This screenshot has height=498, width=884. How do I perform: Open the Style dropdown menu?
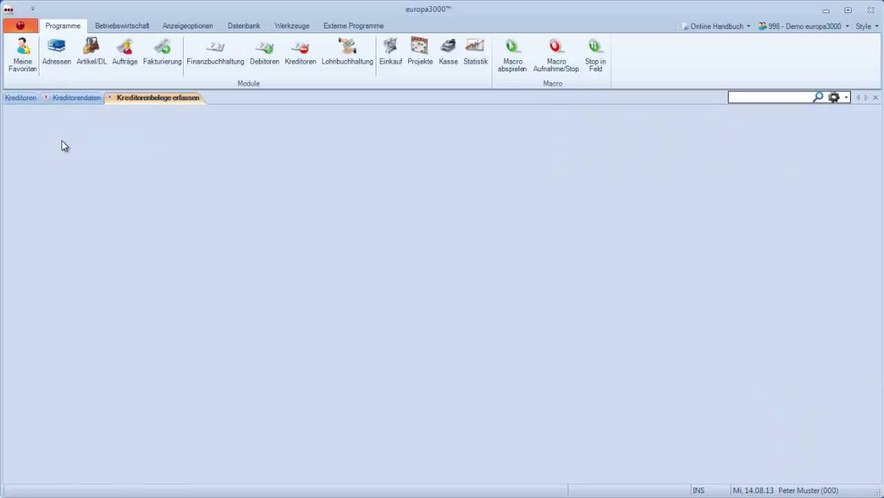coord(865,26)
